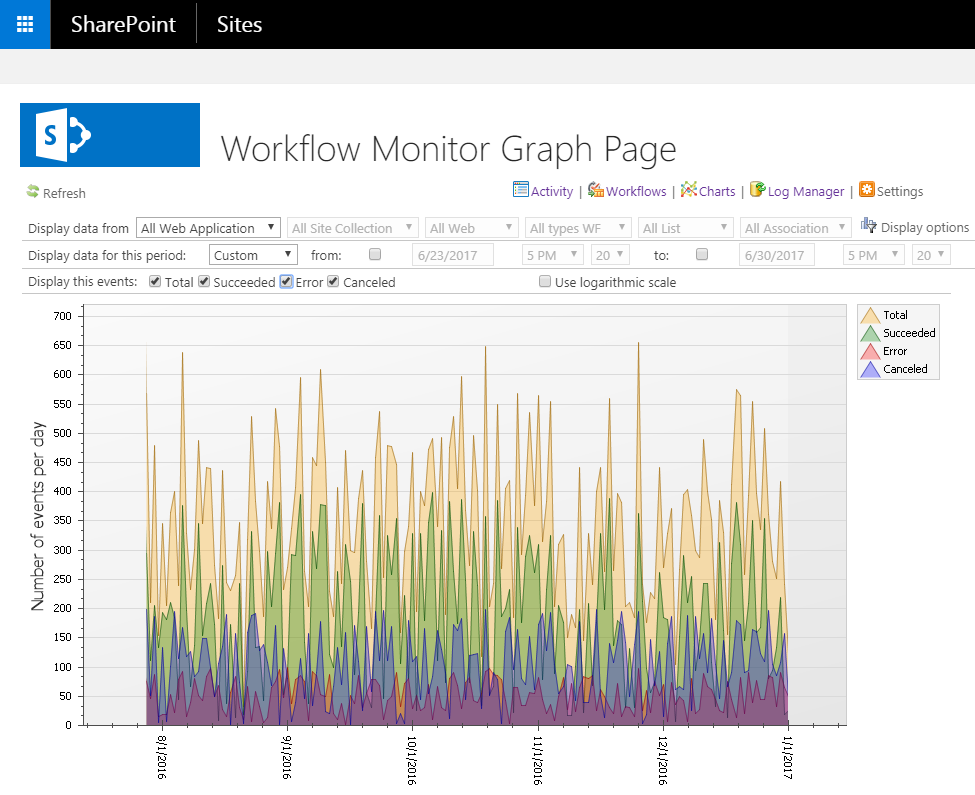Open Sites in the top bar
Image resolution: width=975 pixels, height=795 pixels.
click(x=239, y=24)
